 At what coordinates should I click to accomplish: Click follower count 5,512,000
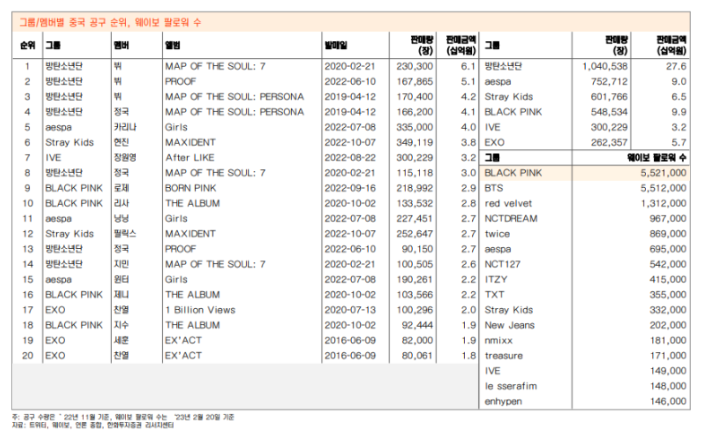pos(663,188)
